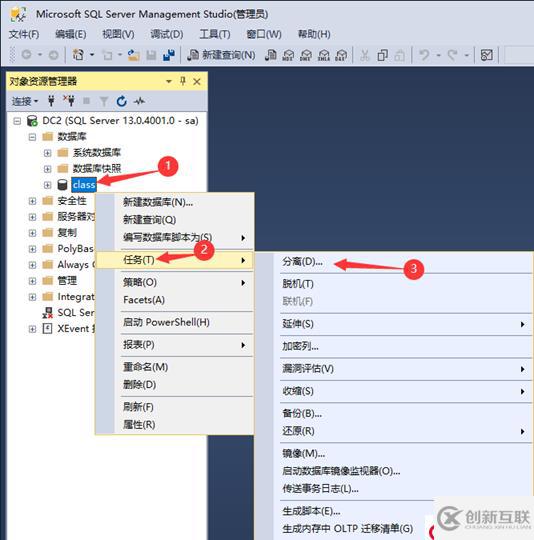
Task: Pin the Object Explorer panel
Action: 183,81
